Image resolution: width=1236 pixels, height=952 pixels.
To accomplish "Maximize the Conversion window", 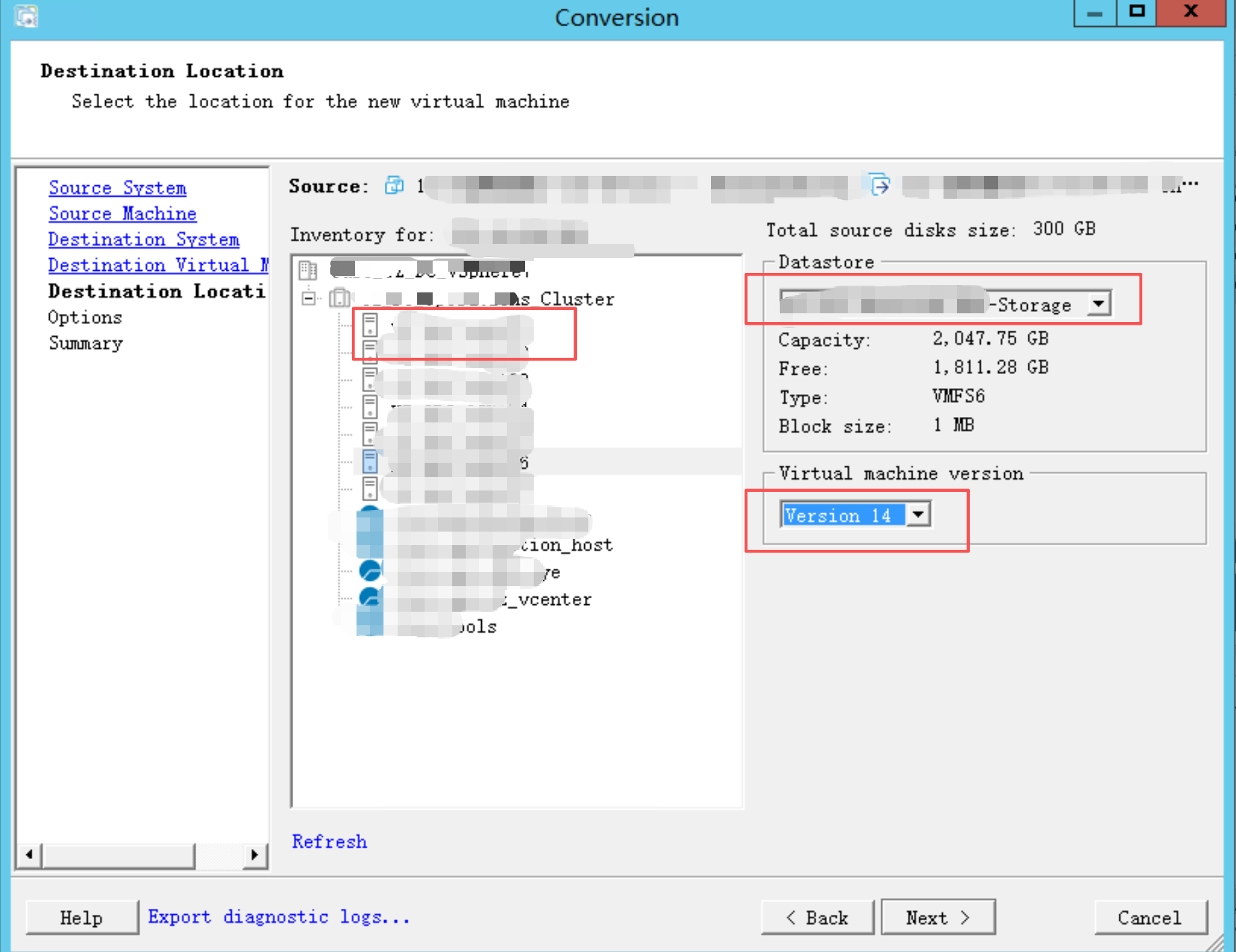I will click(1137, 12).
